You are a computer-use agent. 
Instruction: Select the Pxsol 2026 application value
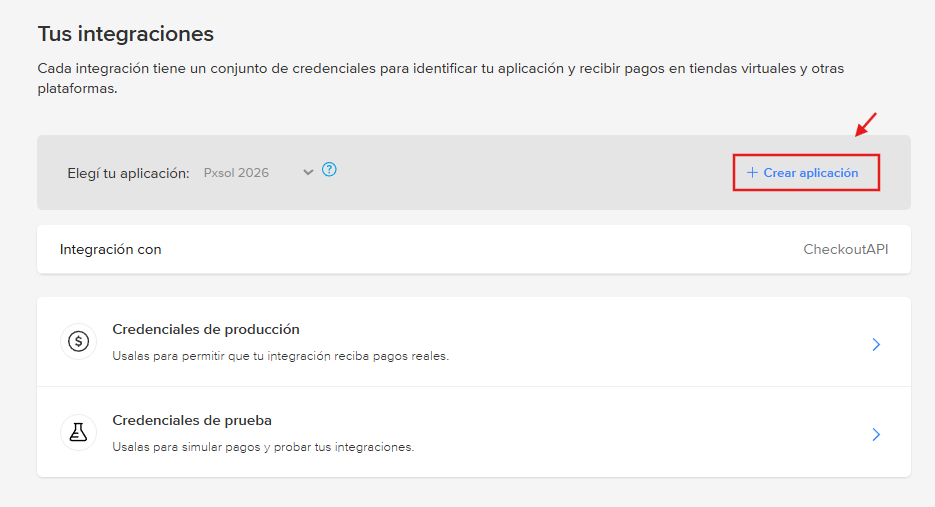pos(236,173)
